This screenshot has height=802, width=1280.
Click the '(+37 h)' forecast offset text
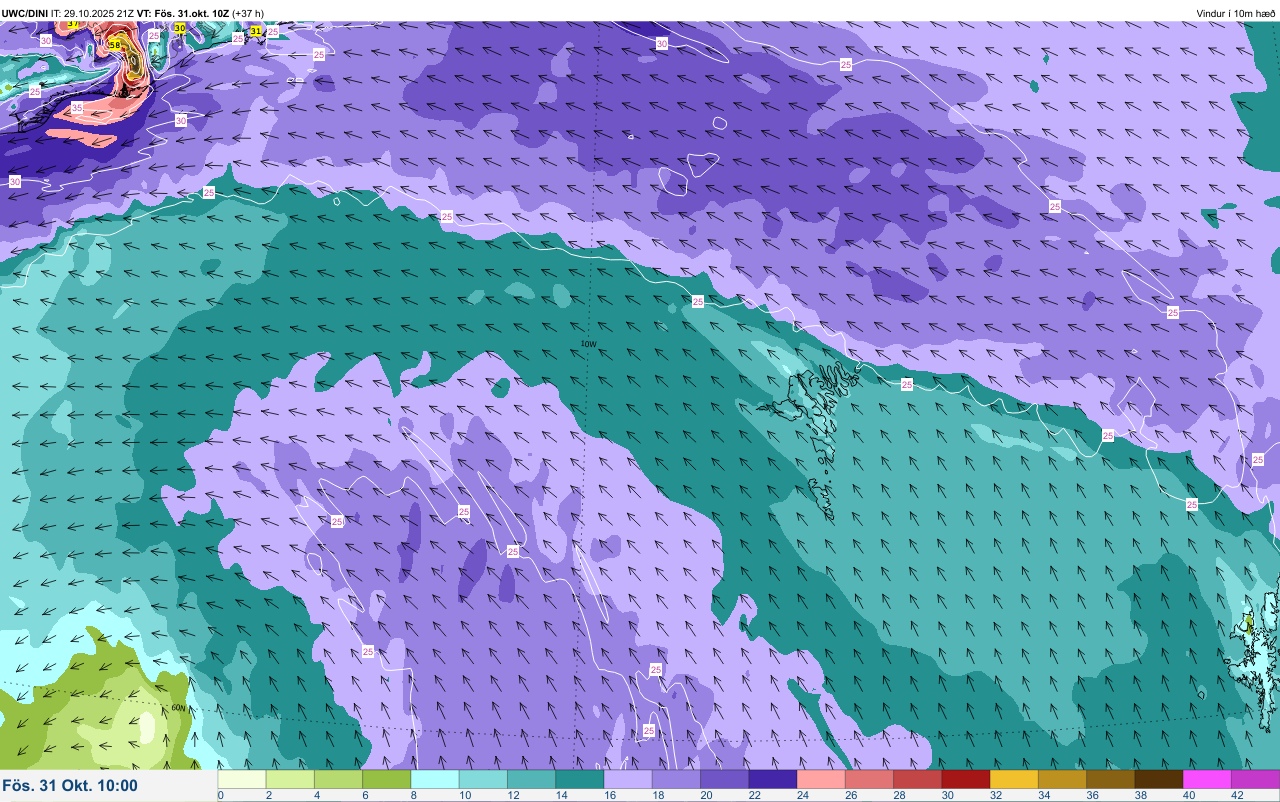click(x=248, y=13)
